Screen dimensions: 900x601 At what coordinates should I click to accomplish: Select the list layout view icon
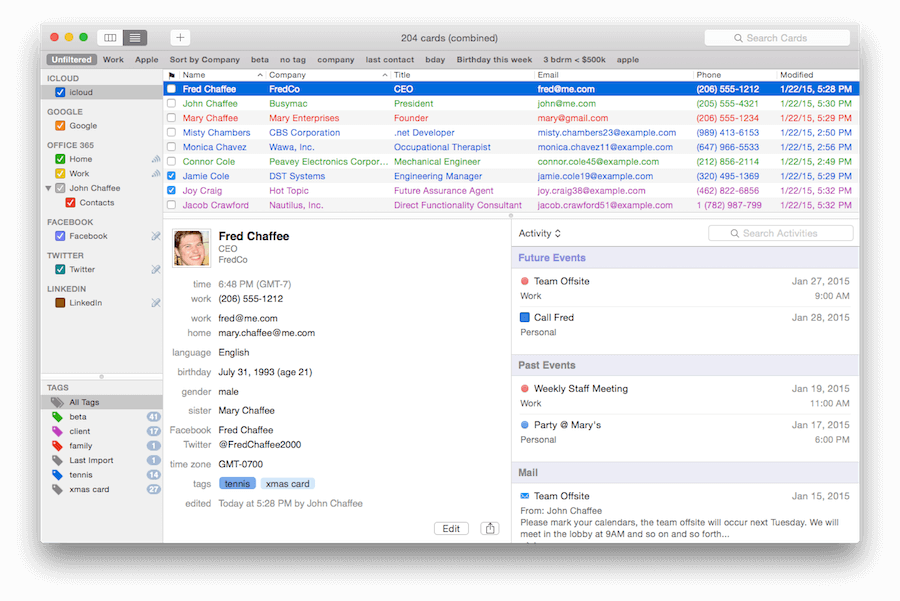coord(134,38)
